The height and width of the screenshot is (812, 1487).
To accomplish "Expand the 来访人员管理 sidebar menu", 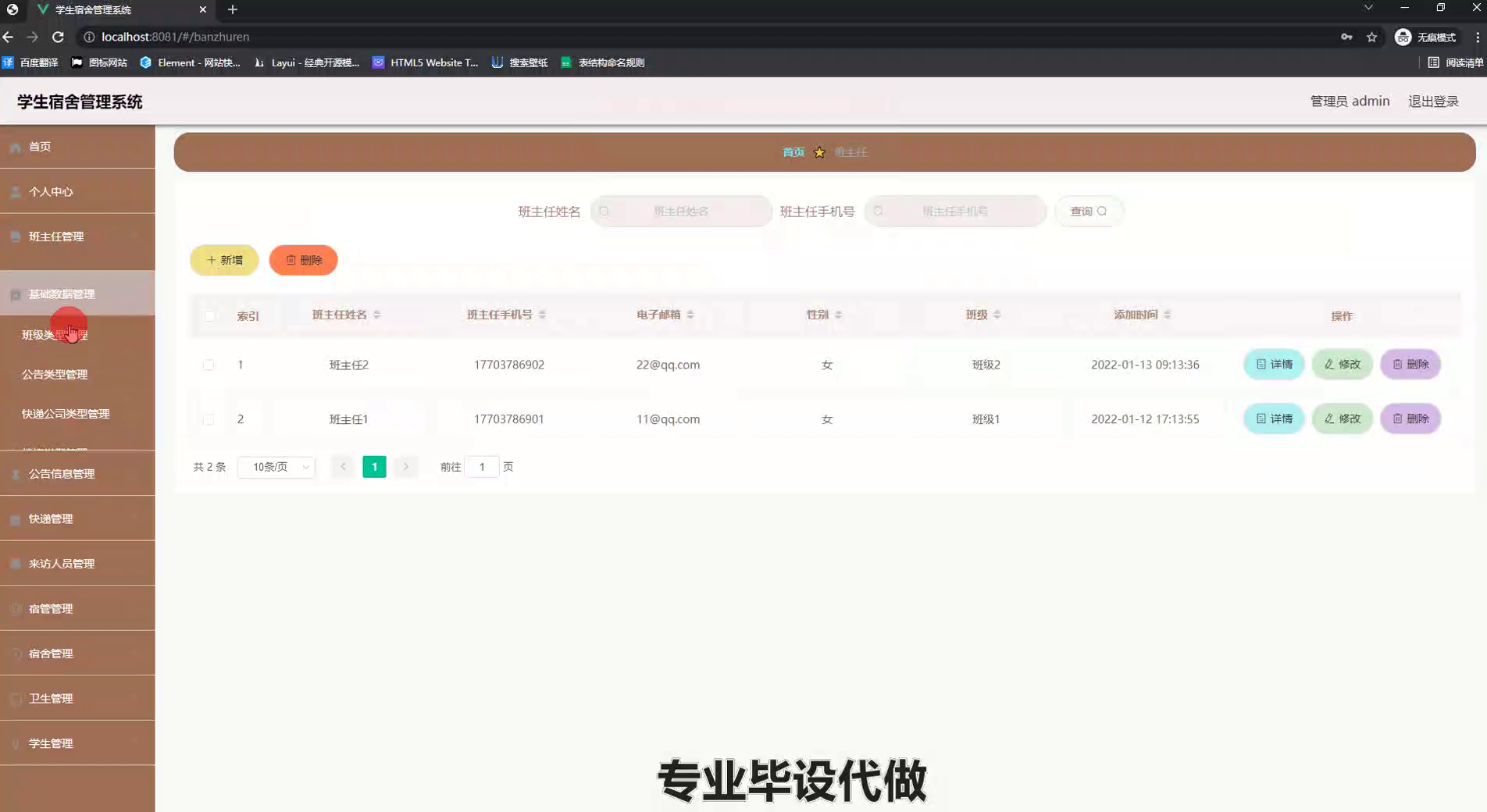I will [x=77, y=564].
